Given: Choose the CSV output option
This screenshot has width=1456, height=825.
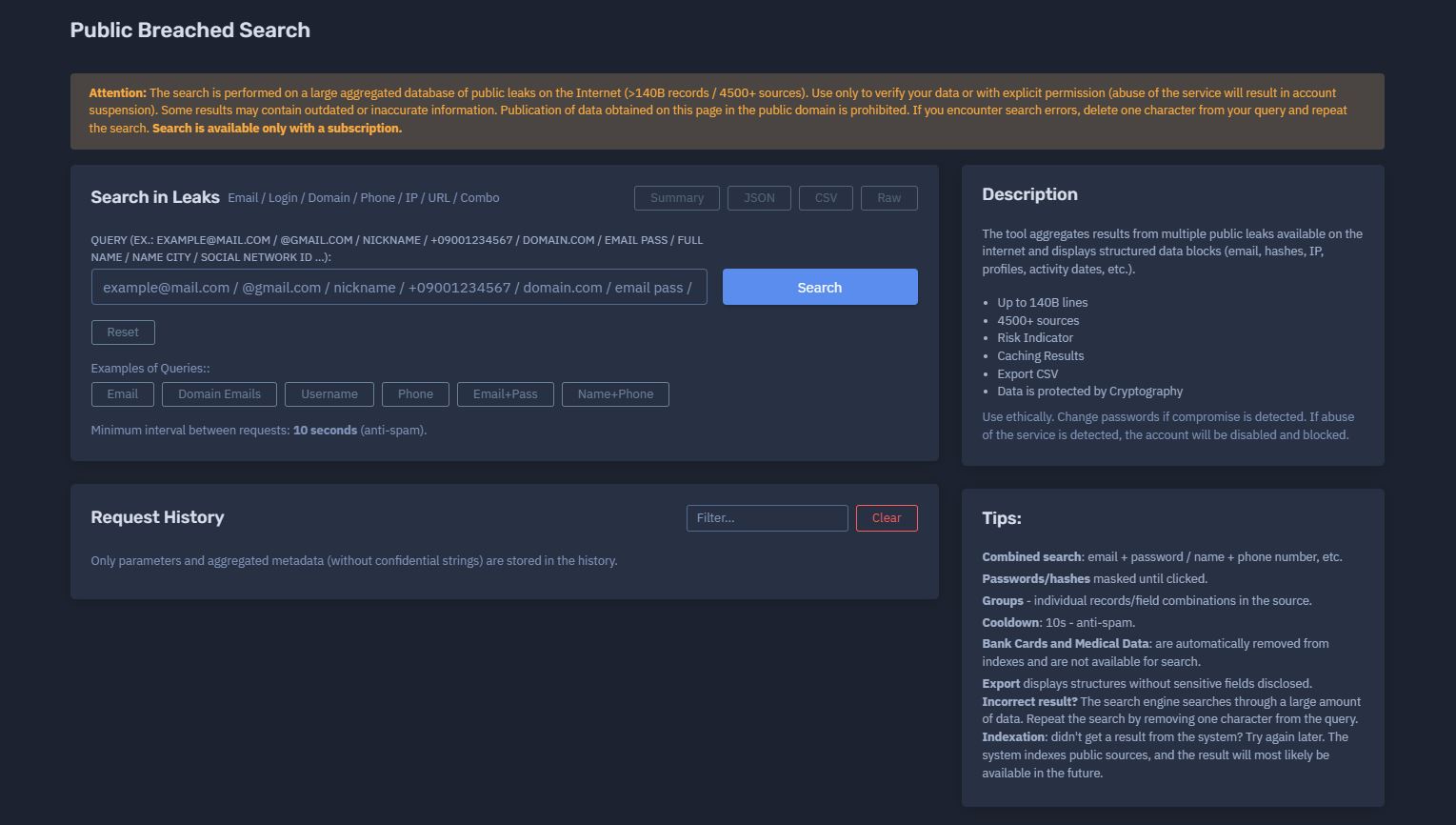Looking at the screenshot, I should 826,198.
